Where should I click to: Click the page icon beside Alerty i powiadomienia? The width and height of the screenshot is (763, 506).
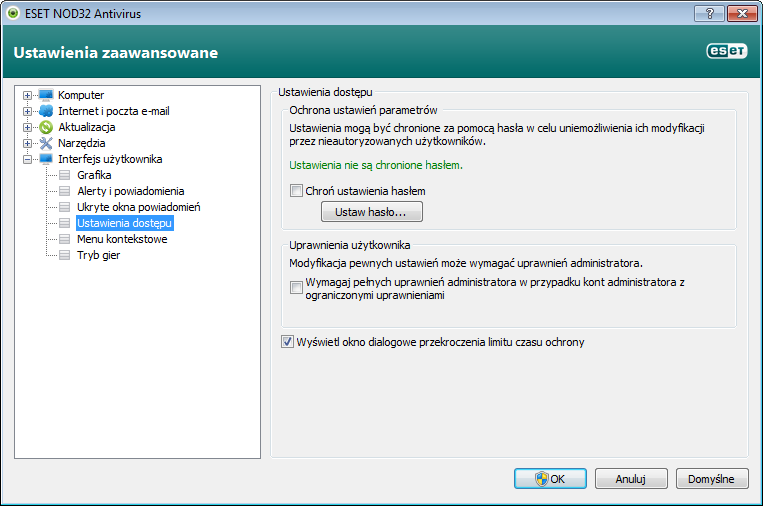click(64, 191)
